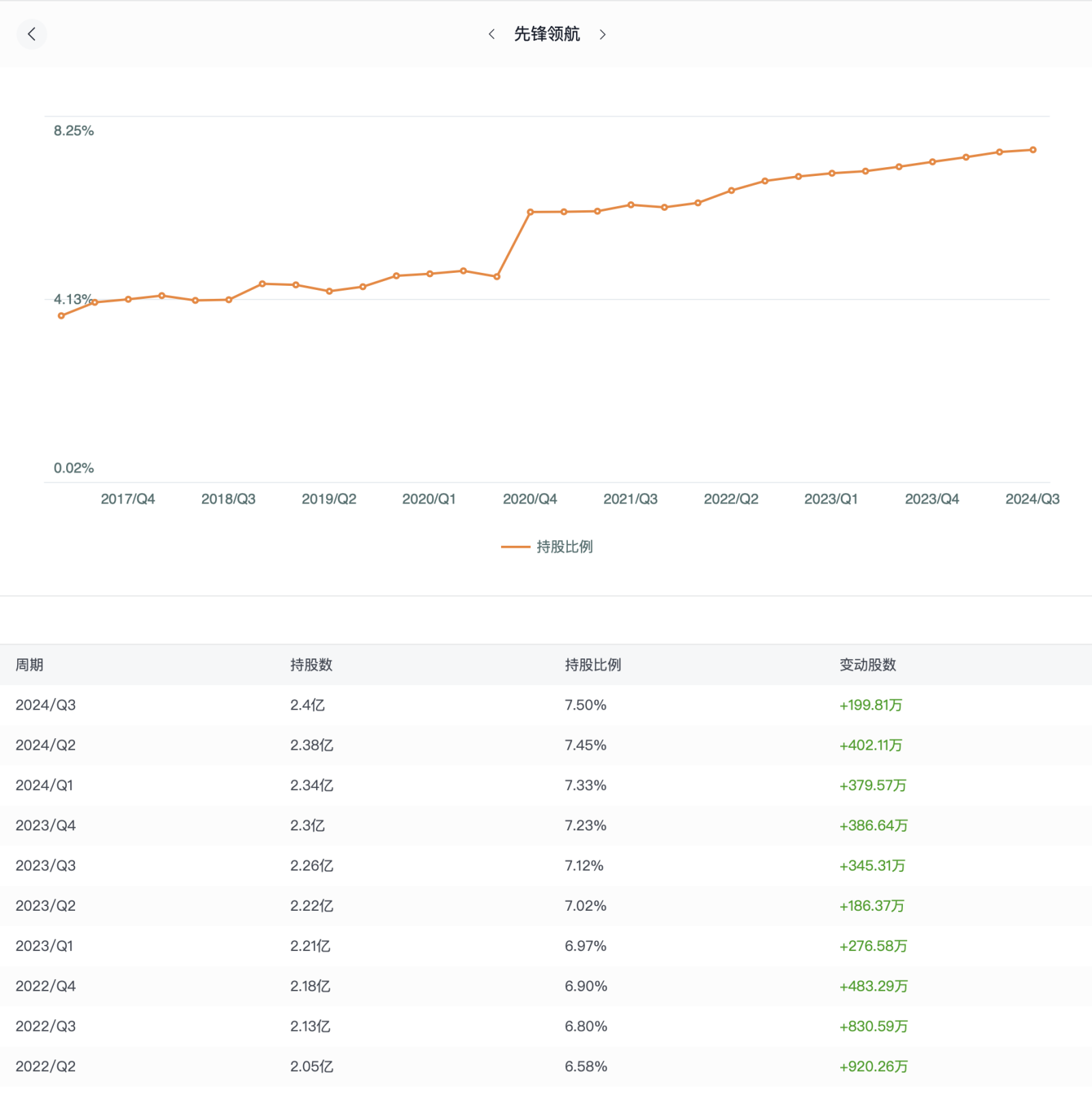Viewport: 1092px width, 1095px height.
Task: Select the 2022/Q4 table row period
Action: [x=46, y=987]
